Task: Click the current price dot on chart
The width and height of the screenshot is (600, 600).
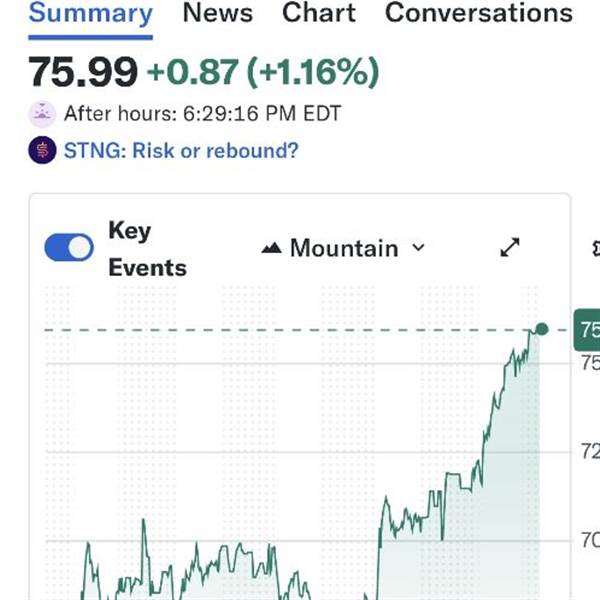Action: [542, 329]
